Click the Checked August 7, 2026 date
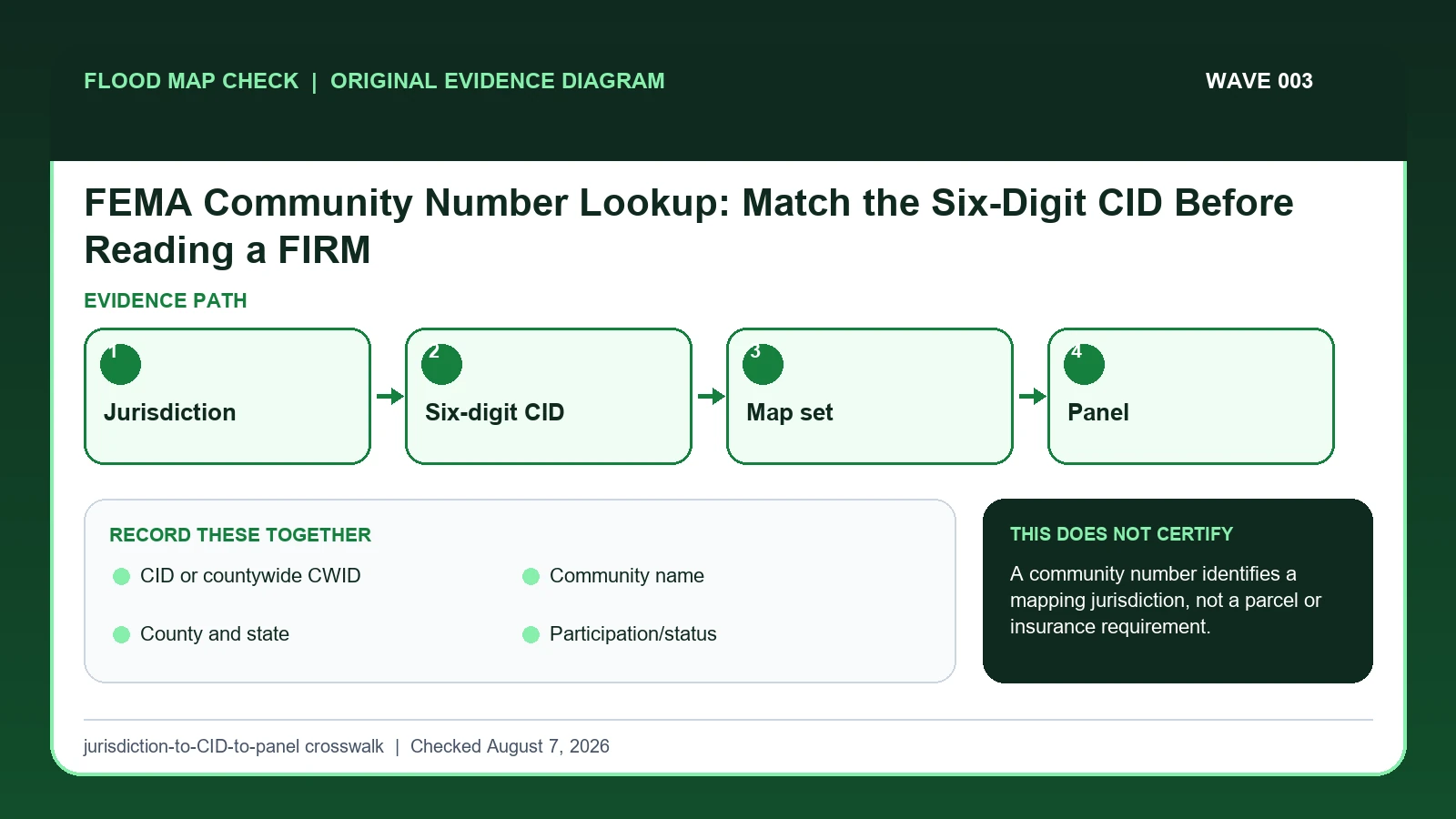The width and height of the screenshot is (1456, 819). (510, 746)
